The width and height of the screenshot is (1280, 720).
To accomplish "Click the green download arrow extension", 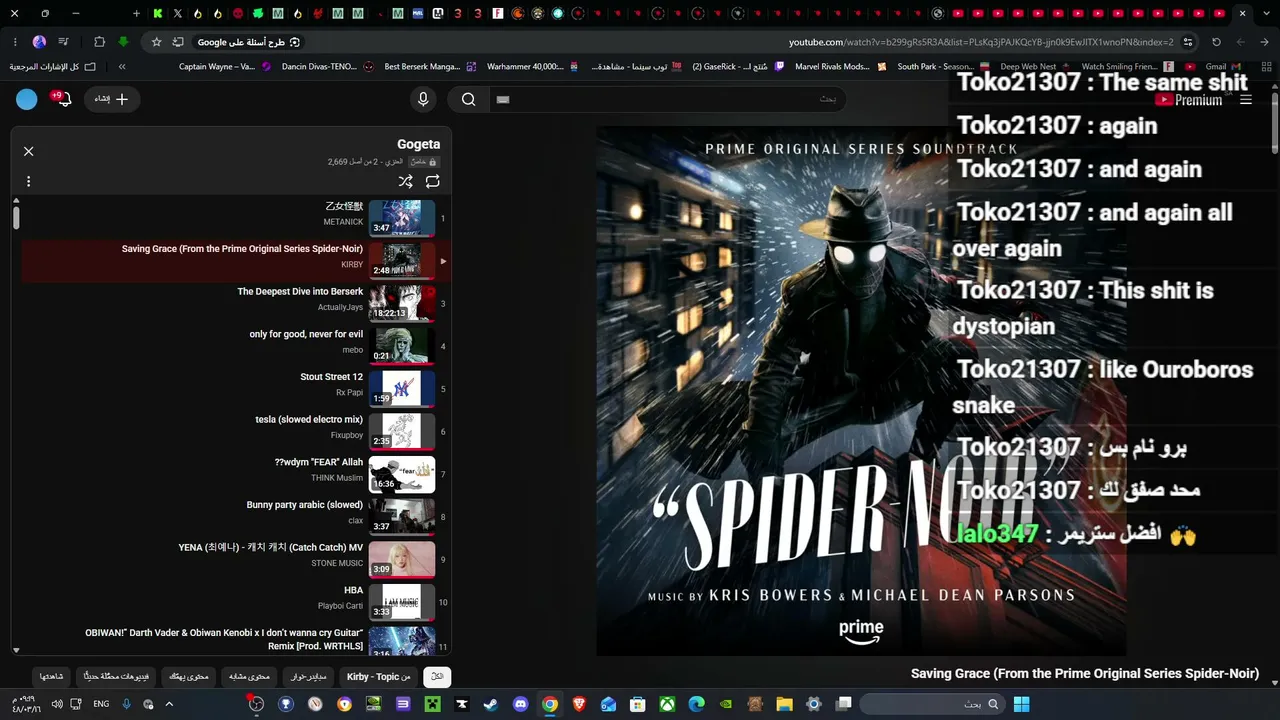I will click(123, 42).
